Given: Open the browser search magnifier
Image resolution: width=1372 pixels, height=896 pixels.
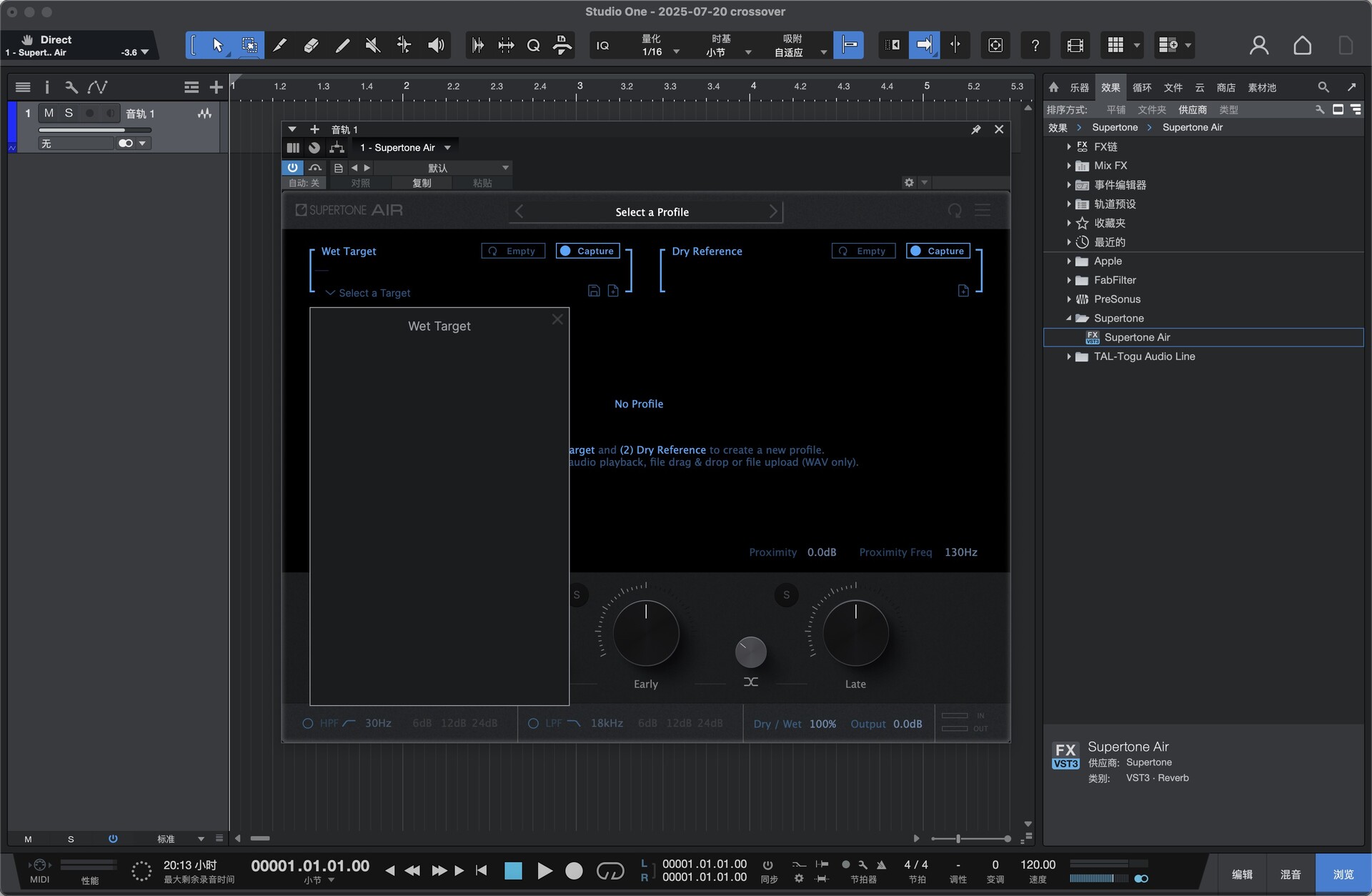Looking at the screenshot, I should tap(1323, 87).
